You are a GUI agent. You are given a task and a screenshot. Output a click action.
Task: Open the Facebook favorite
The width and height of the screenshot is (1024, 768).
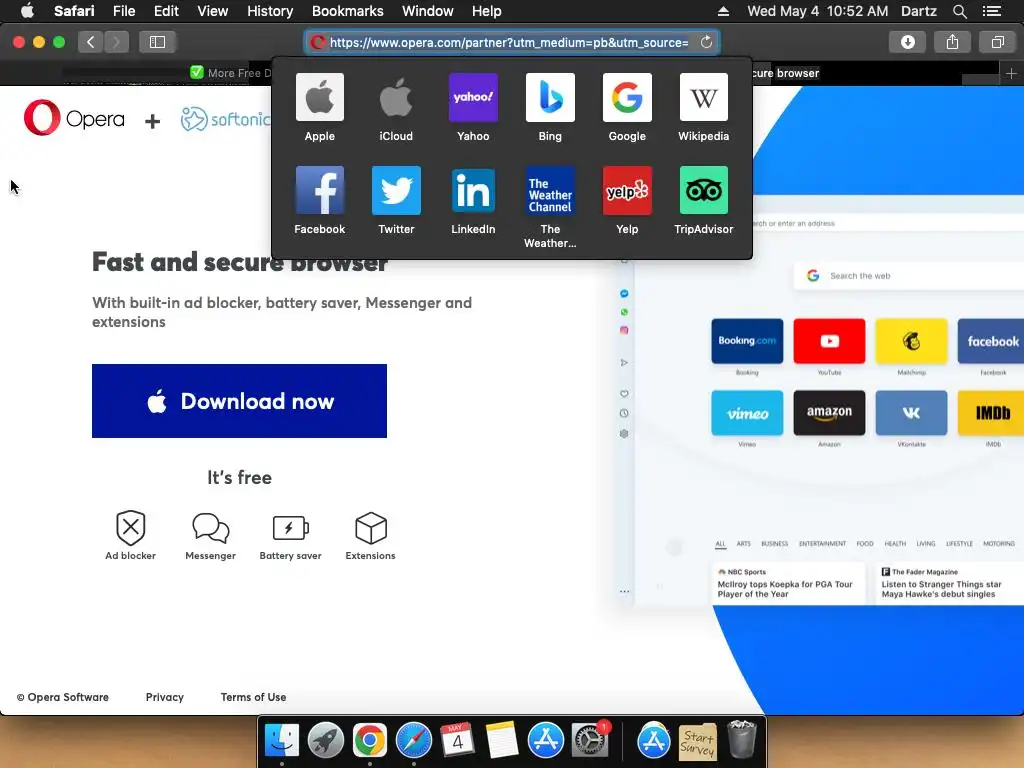coord(319,200)
